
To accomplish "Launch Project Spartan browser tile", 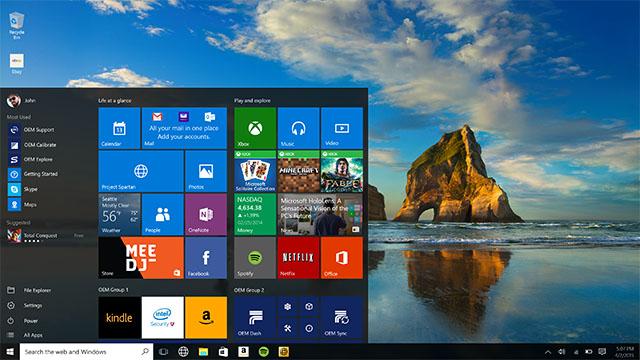I will coord(141,171).
